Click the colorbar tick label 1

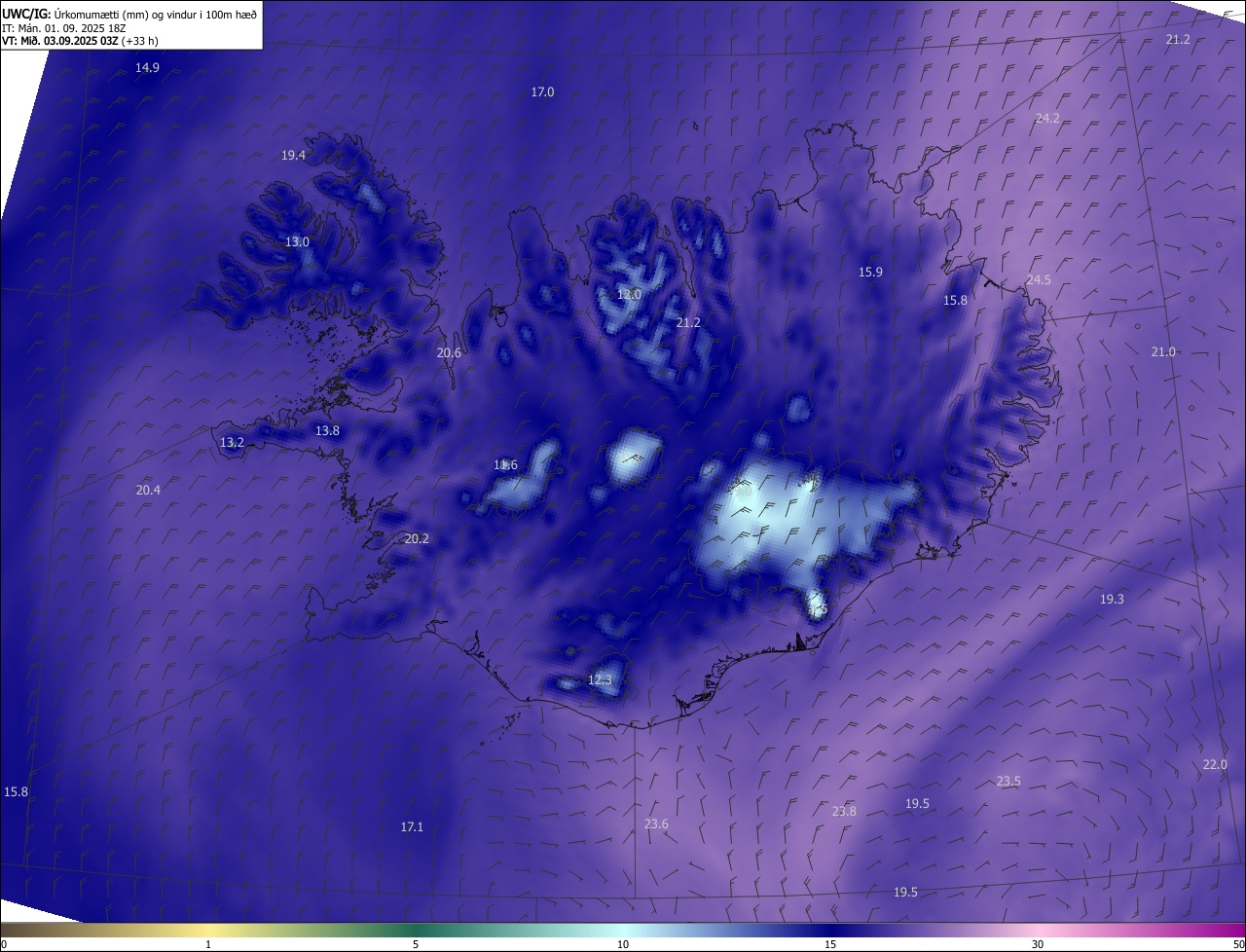[208, 944]
